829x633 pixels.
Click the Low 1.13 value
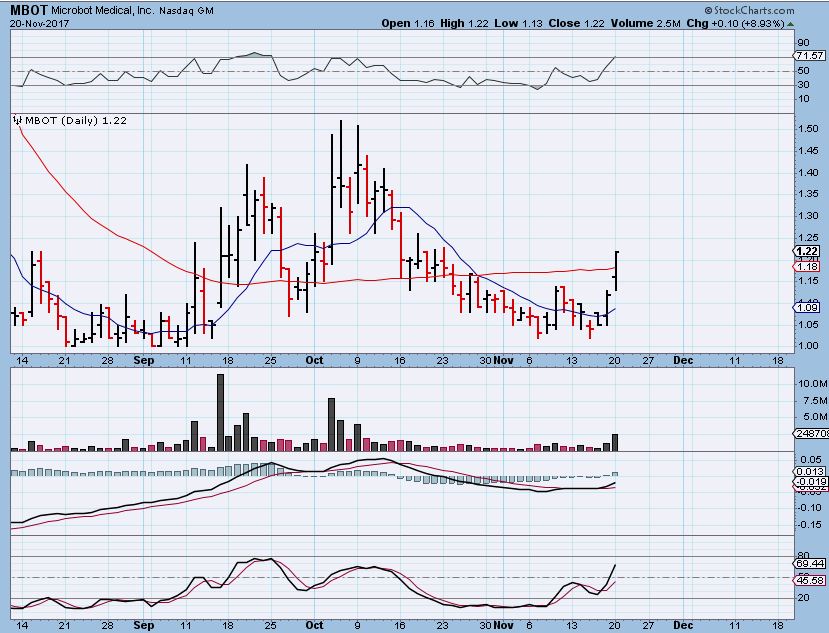(518, 23)
